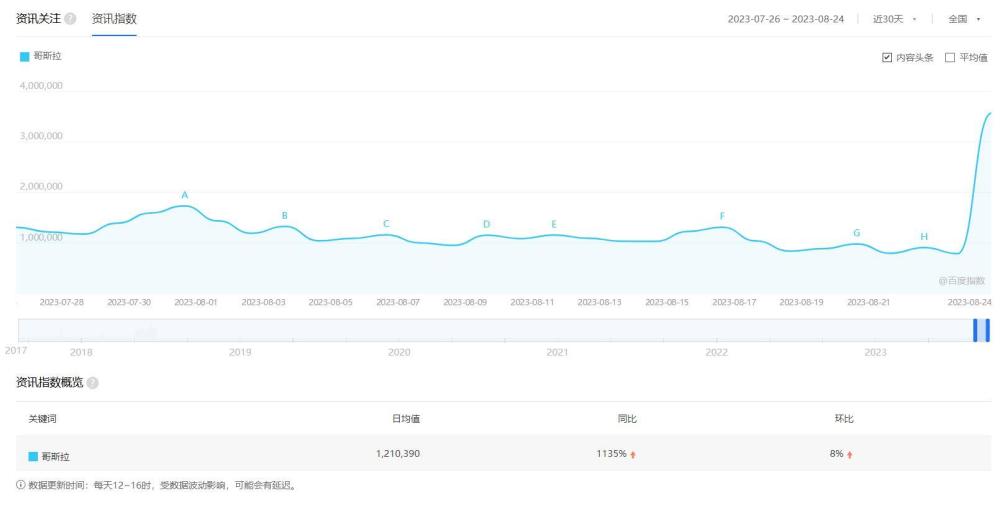Open the date range 2023-07-26 ~ 2023-08-24 picker

(786, 19)
